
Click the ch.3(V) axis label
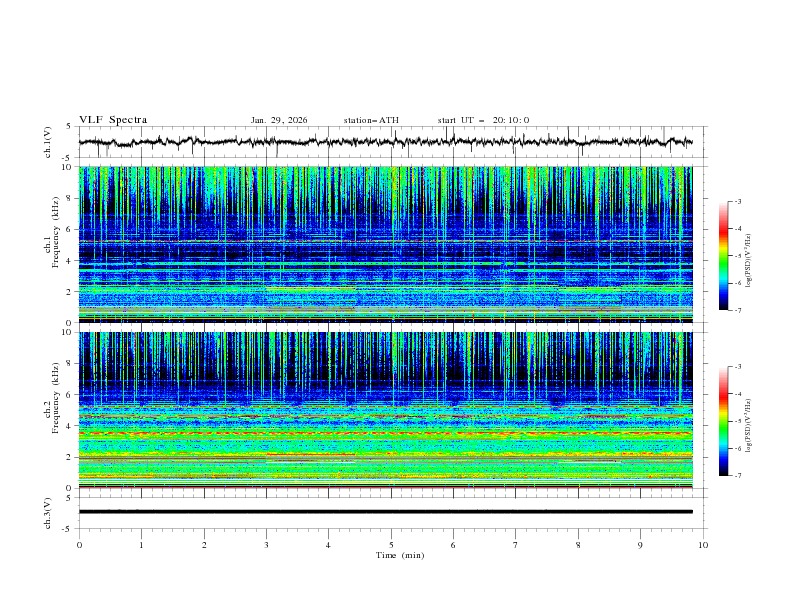pos(47,511)
